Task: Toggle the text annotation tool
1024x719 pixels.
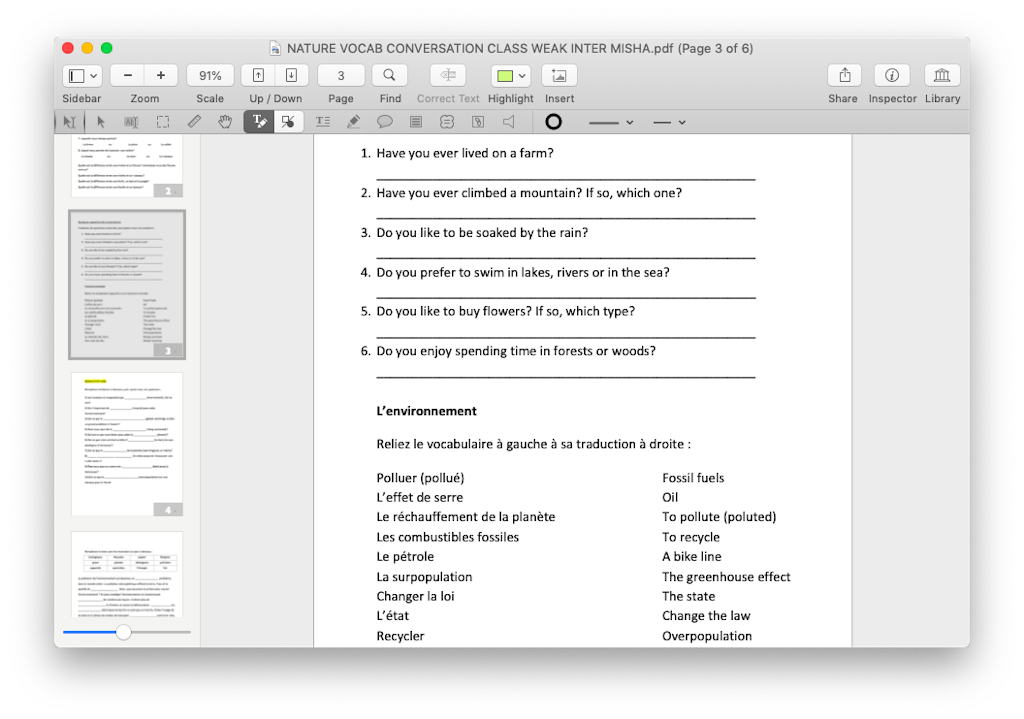Action: tap(322, 121)
